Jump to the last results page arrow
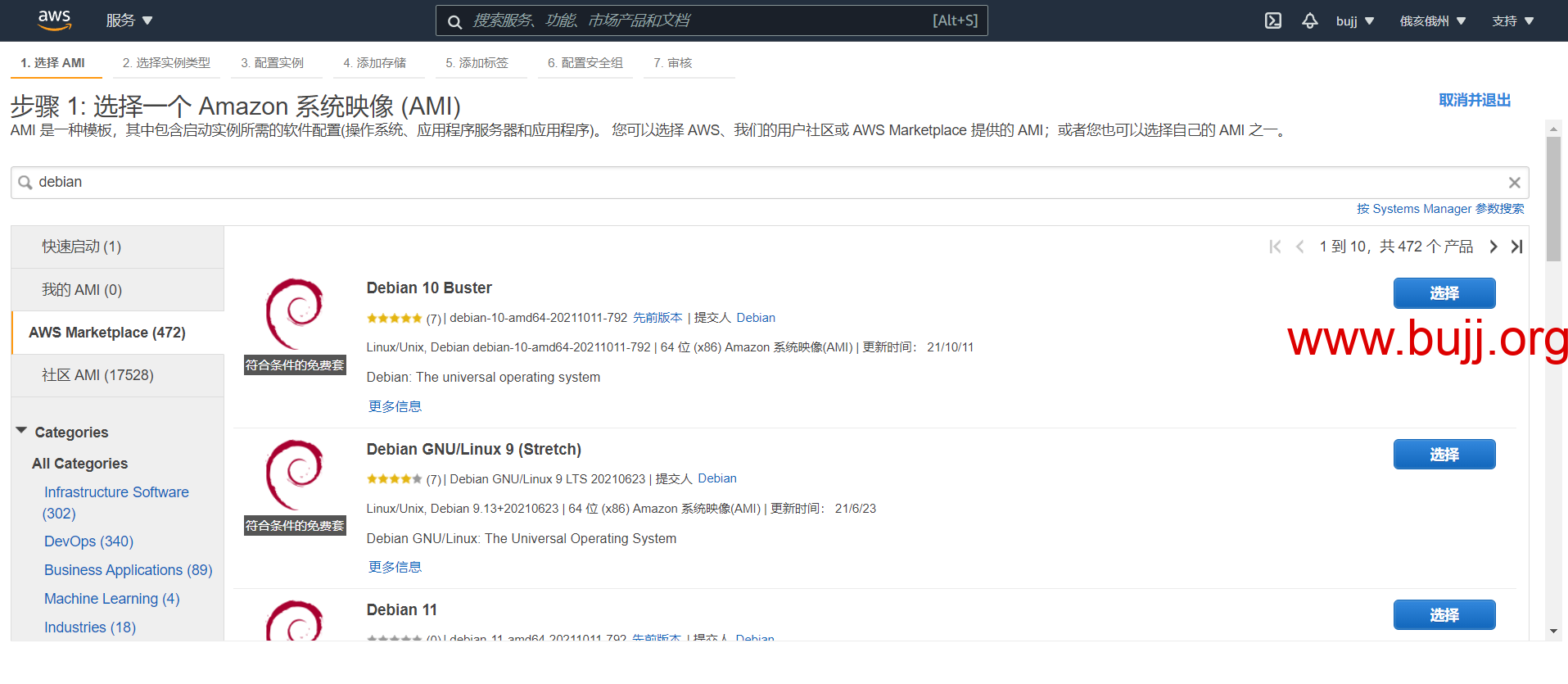Image resolution: width=1568 pixels, height=684 pixels. [1516, 247]
